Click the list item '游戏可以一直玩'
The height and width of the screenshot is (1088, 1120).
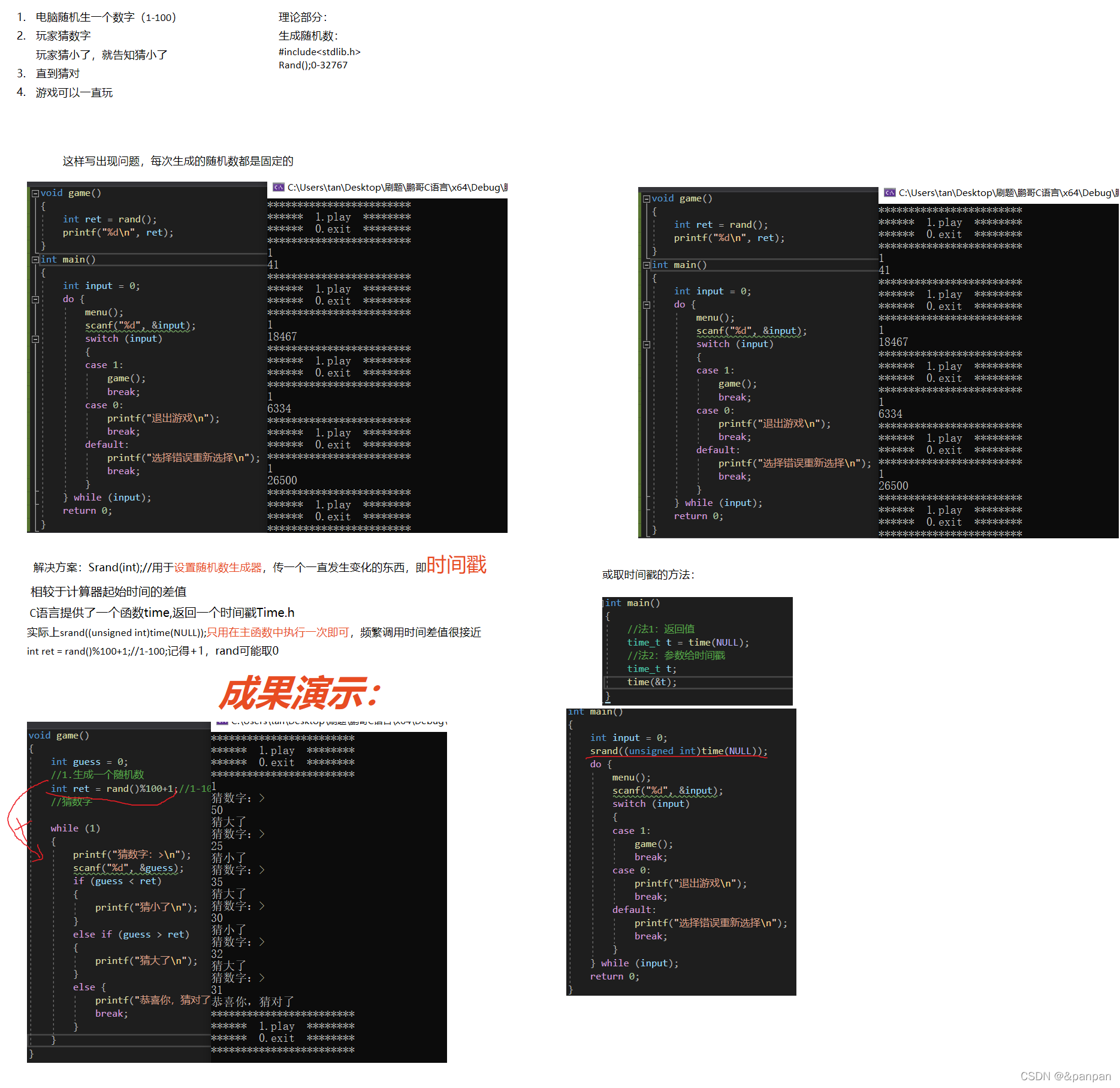[74, 92]
